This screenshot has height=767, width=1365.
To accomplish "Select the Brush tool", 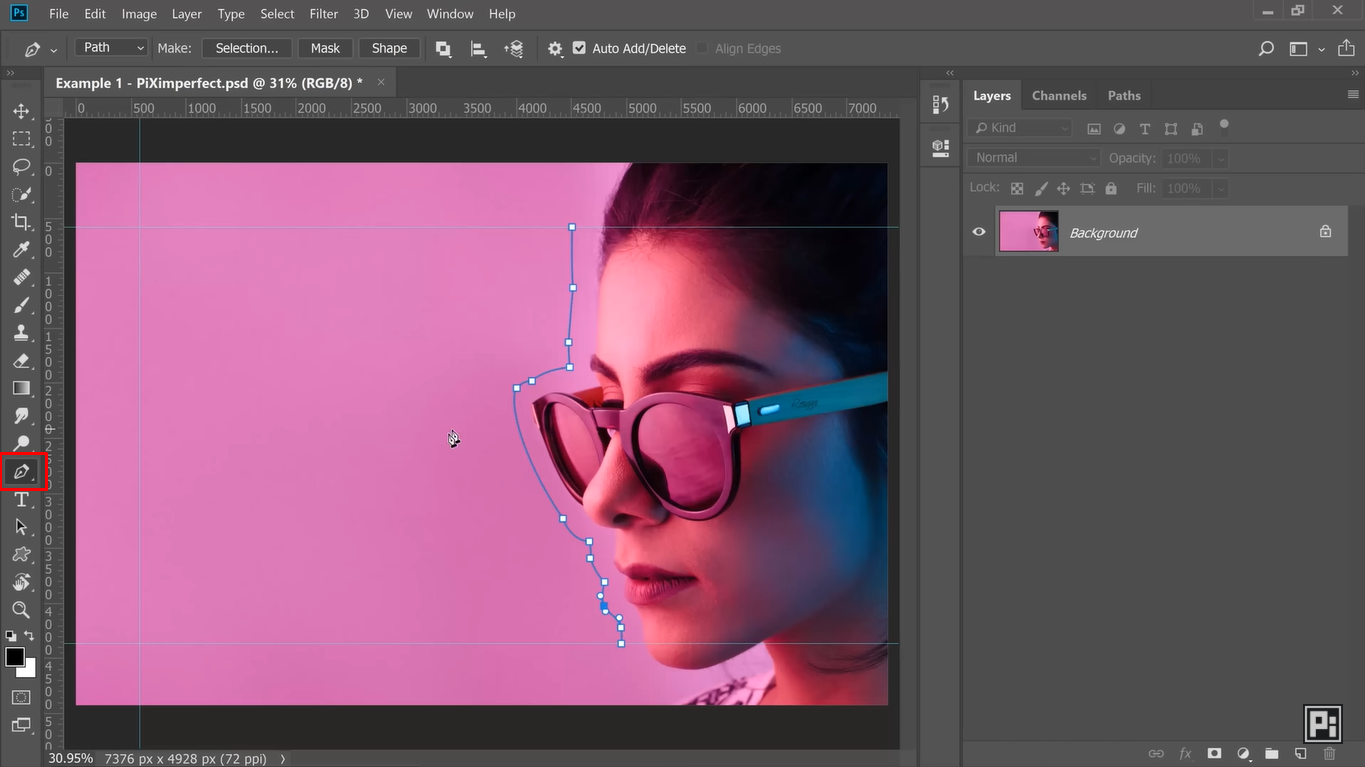I will point(22,305).
